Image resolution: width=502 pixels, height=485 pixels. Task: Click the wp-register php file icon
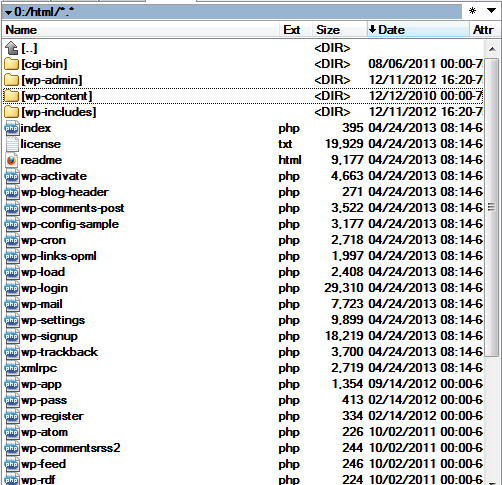(12, 416)
